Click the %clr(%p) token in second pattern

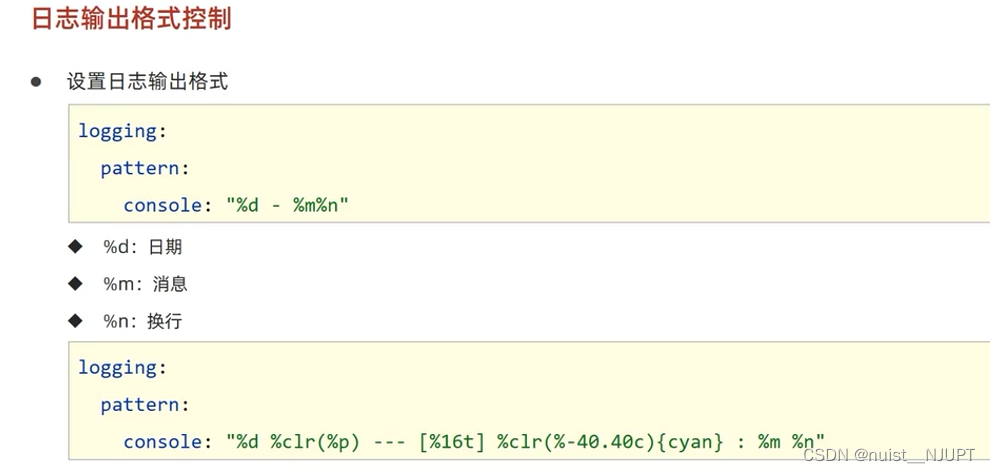coord(316,441)
